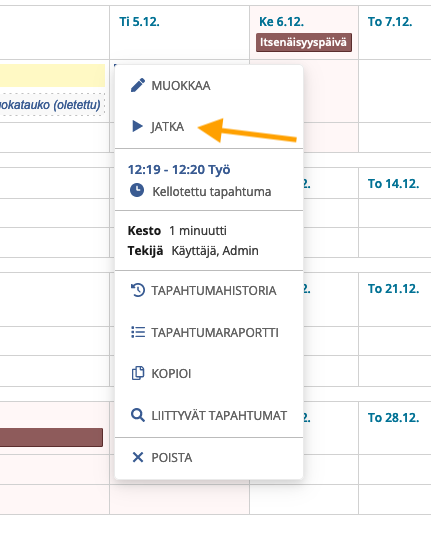The width and height of the screenshot is (431, 535).
Task: Open the To 14.12. date link
Action: click(393, 184)
